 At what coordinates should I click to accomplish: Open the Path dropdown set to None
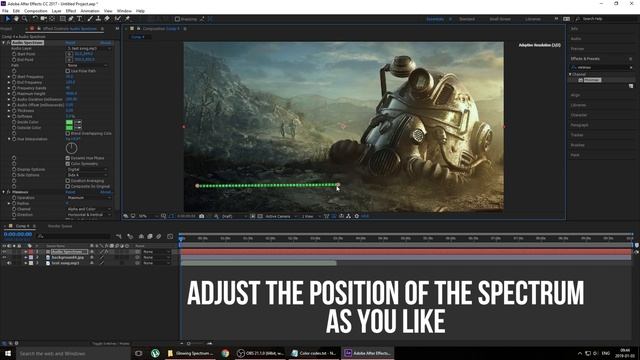[87, 65]
